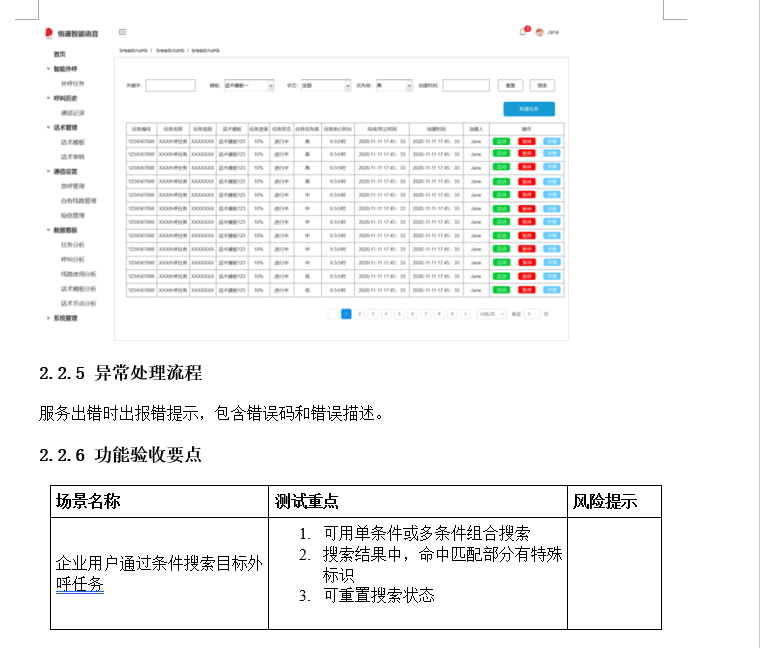Viewport: 772px width, 648px height.
Task: Click green 启动 button in last table row
Action: pos(501,290)
